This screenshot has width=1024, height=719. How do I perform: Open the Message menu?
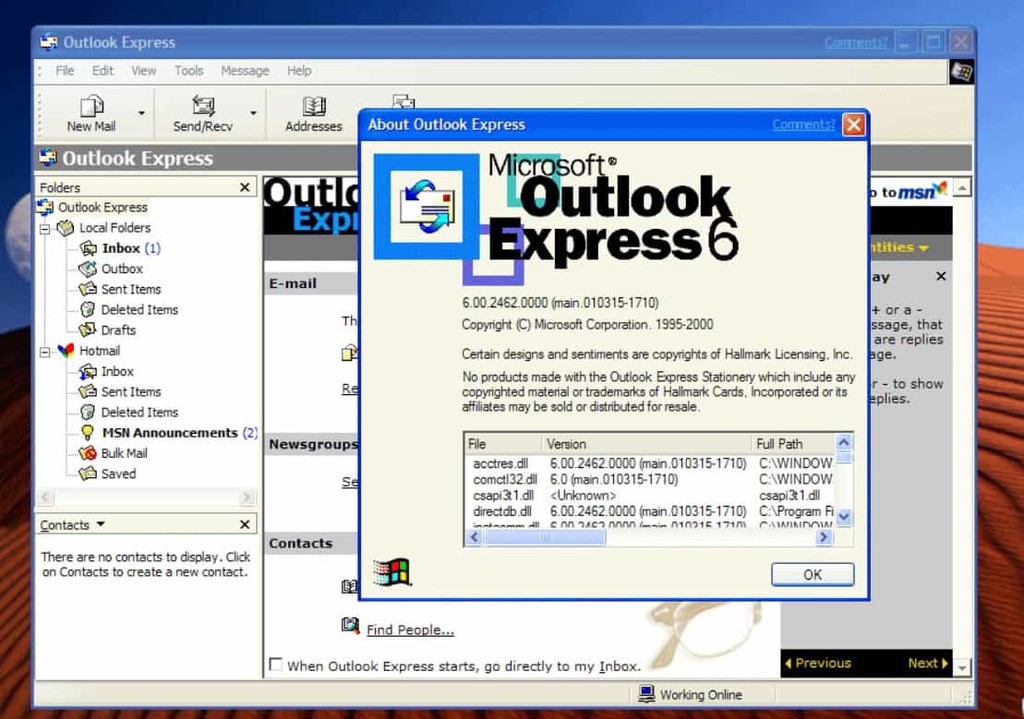coord(245,71)
